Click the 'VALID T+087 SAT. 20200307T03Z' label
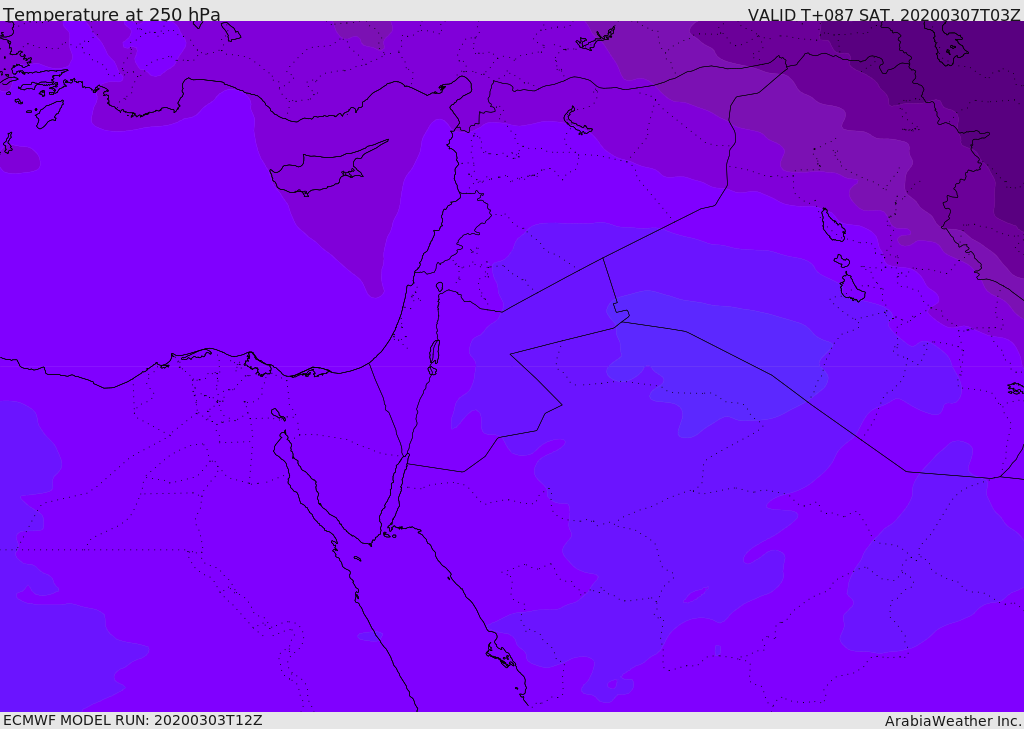1024x729 pixels. [884, 14]
